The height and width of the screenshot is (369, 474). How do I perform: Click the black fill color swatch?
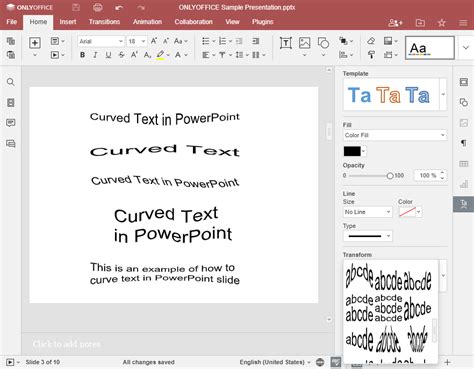click(352, 151)
